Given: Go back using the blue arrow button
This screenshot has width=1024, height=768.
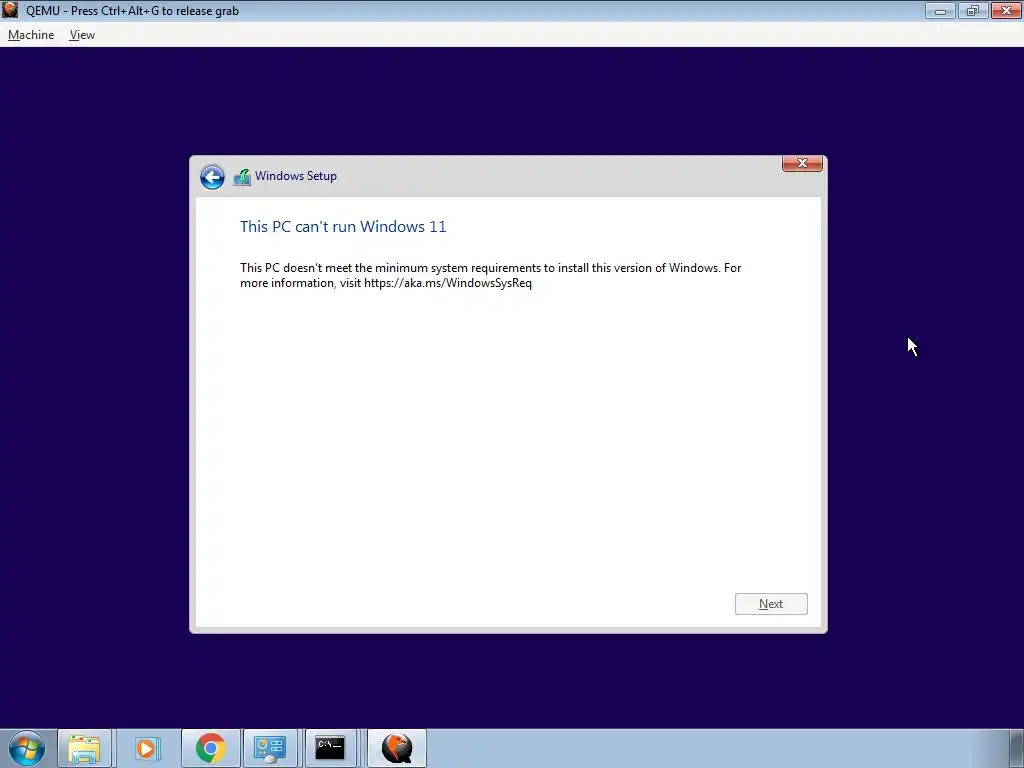Looking at the screenshot, I should click(x=212, y=176).
